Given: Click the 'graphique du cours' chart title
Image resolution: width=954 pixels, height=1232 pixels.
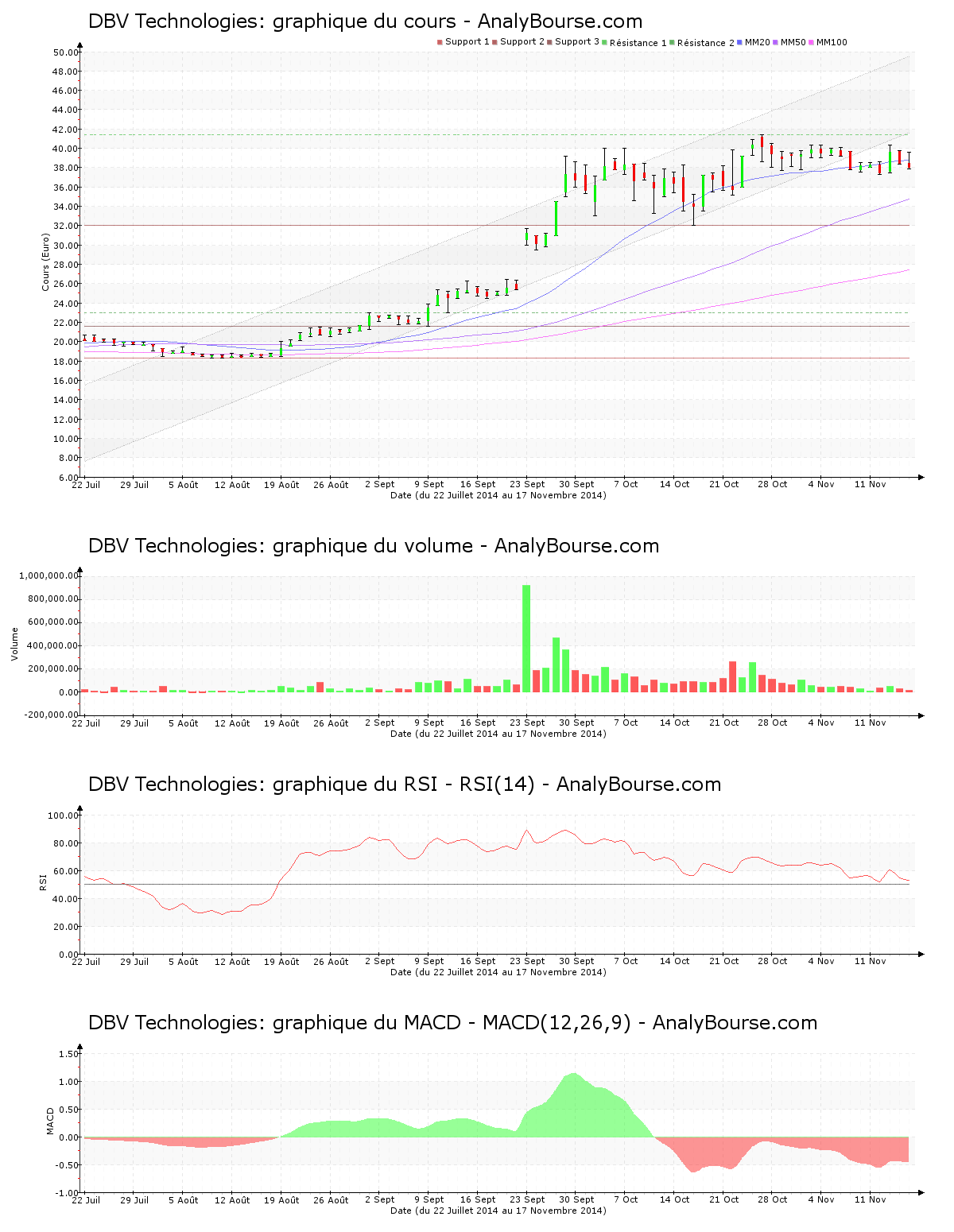Looking at the screenshot, I should (366, 21).
